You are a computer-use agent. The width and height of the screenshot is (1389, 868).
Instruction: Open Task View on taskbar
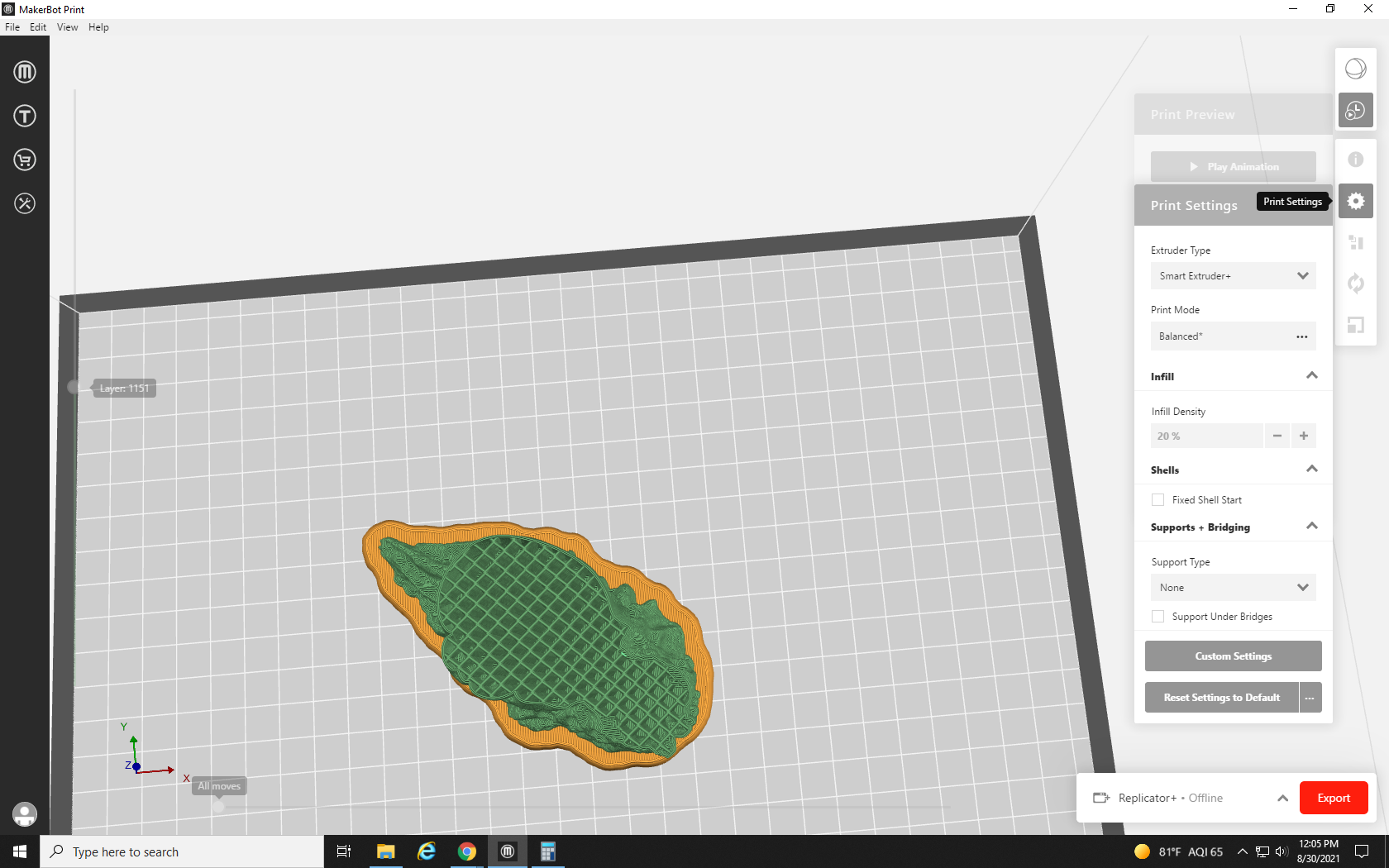click(x=344, y=851)
